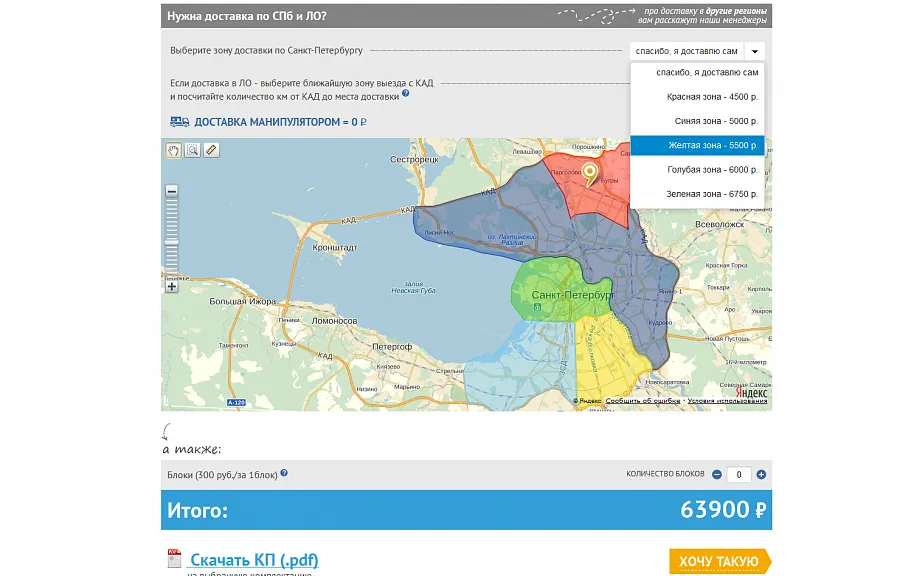Click the PDF file icon
This screenshot has height=576, width=900.
tap(174, 558)
